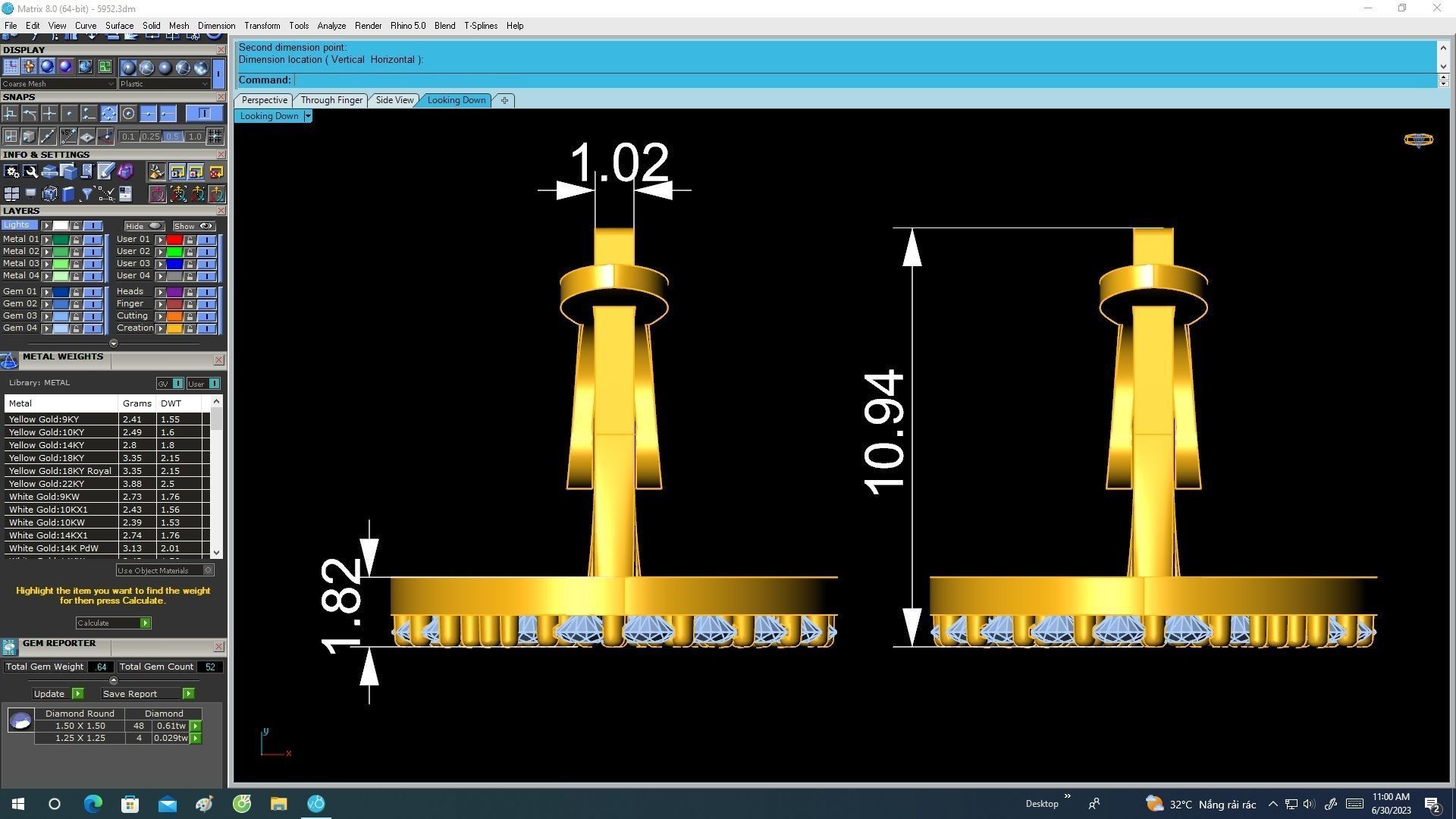
Task: Toggle the grid display icon in Display panel
Action: coord(11,66)
